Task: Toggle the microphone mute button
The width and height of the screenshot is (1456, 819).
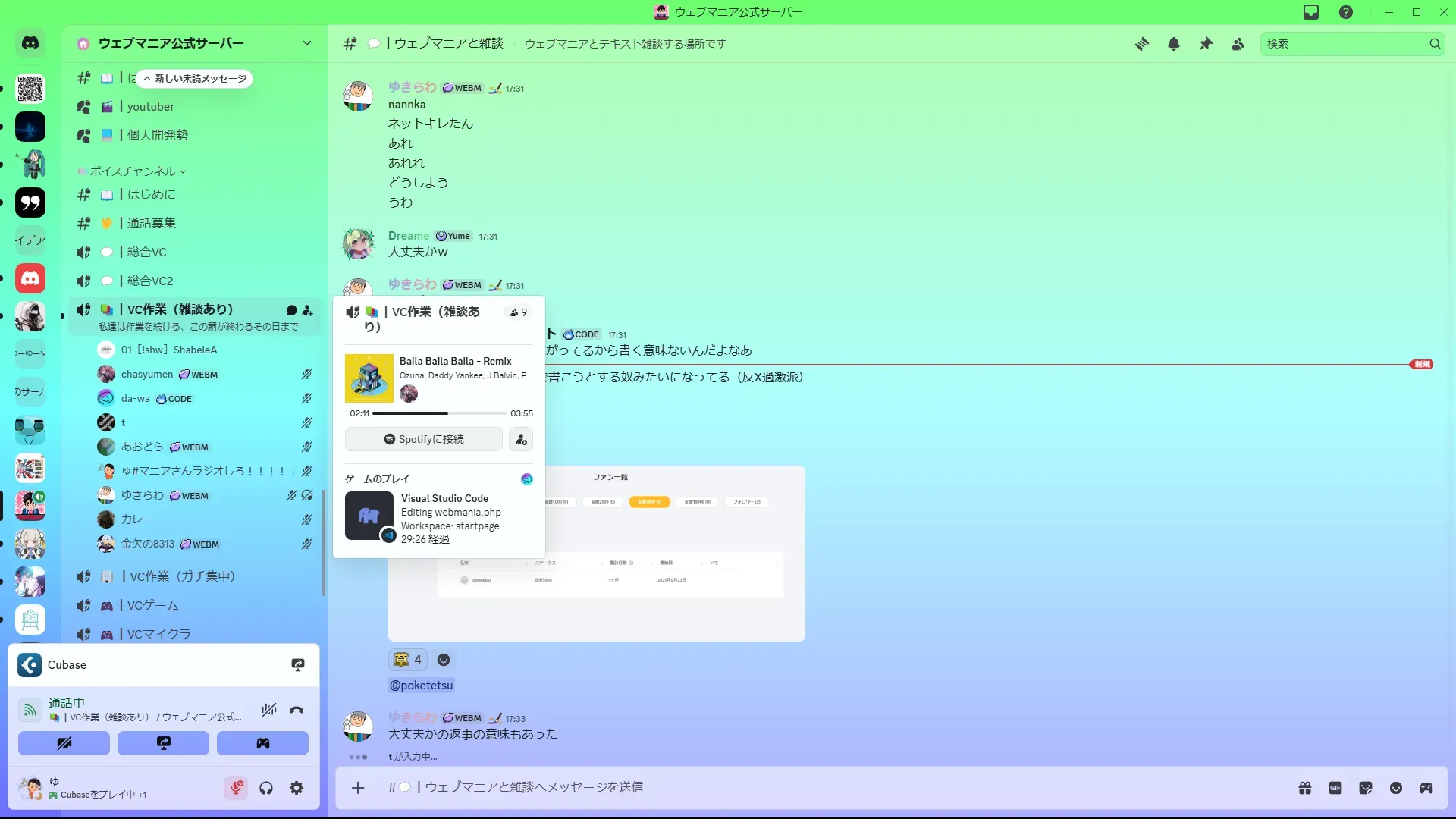Action: [x=236, y=789]
